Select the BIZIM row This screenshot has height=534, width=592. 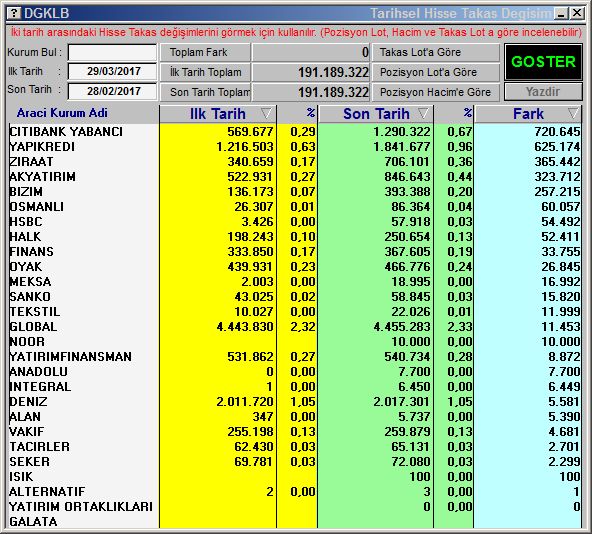(294, 191)
